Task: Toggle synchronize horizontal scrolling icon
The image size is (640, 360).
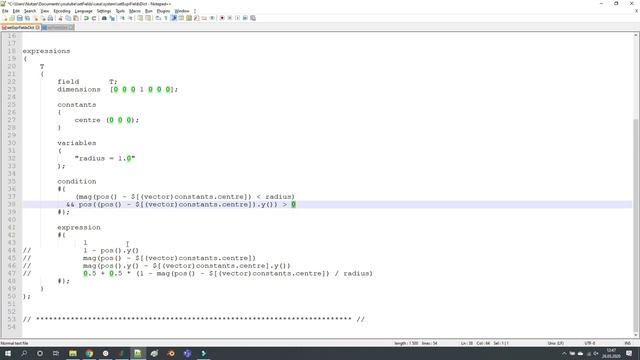Action: [148, 18]
